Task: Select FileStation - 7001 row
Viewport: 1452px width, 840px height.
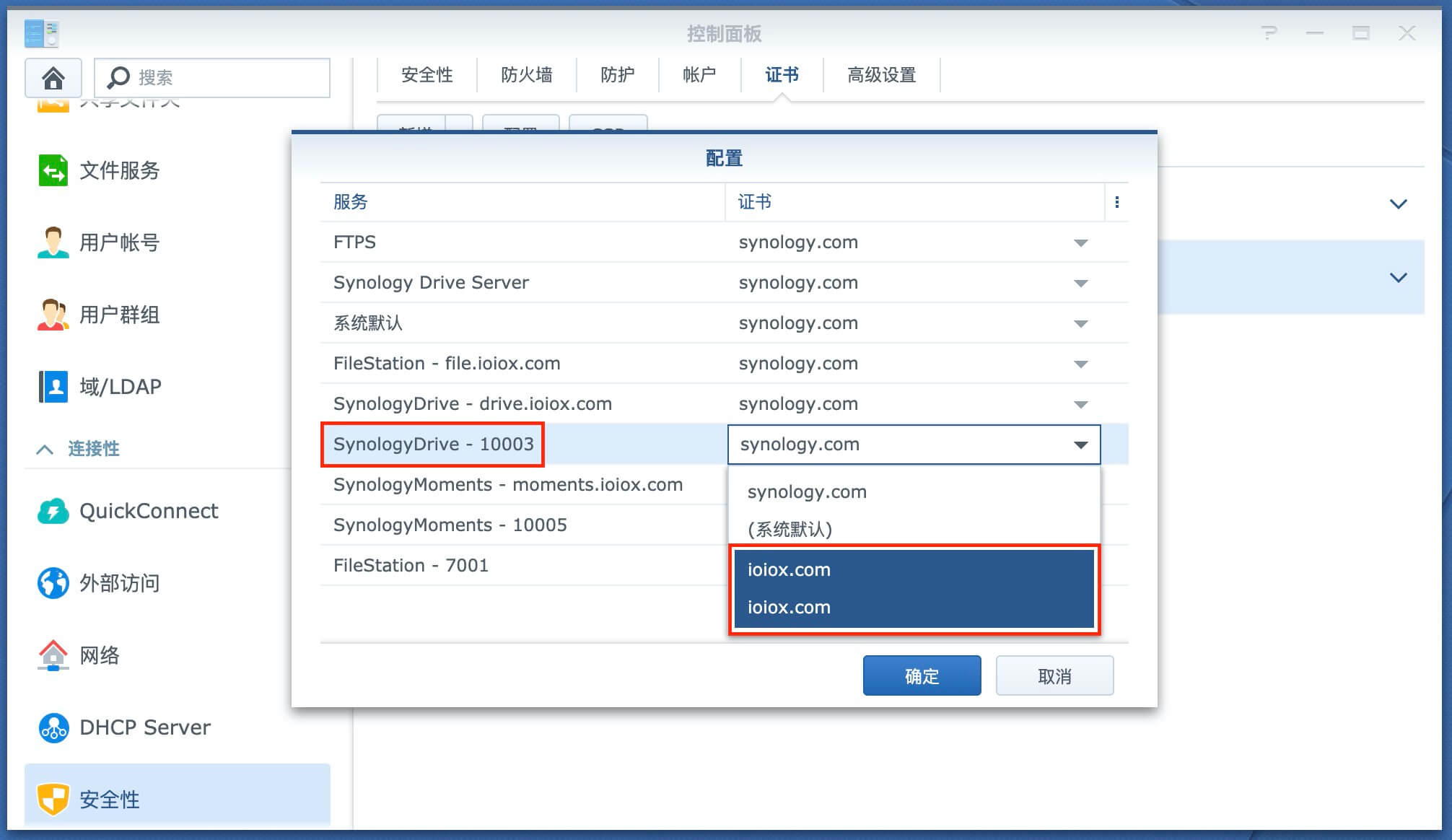Action: pos(525,566)
